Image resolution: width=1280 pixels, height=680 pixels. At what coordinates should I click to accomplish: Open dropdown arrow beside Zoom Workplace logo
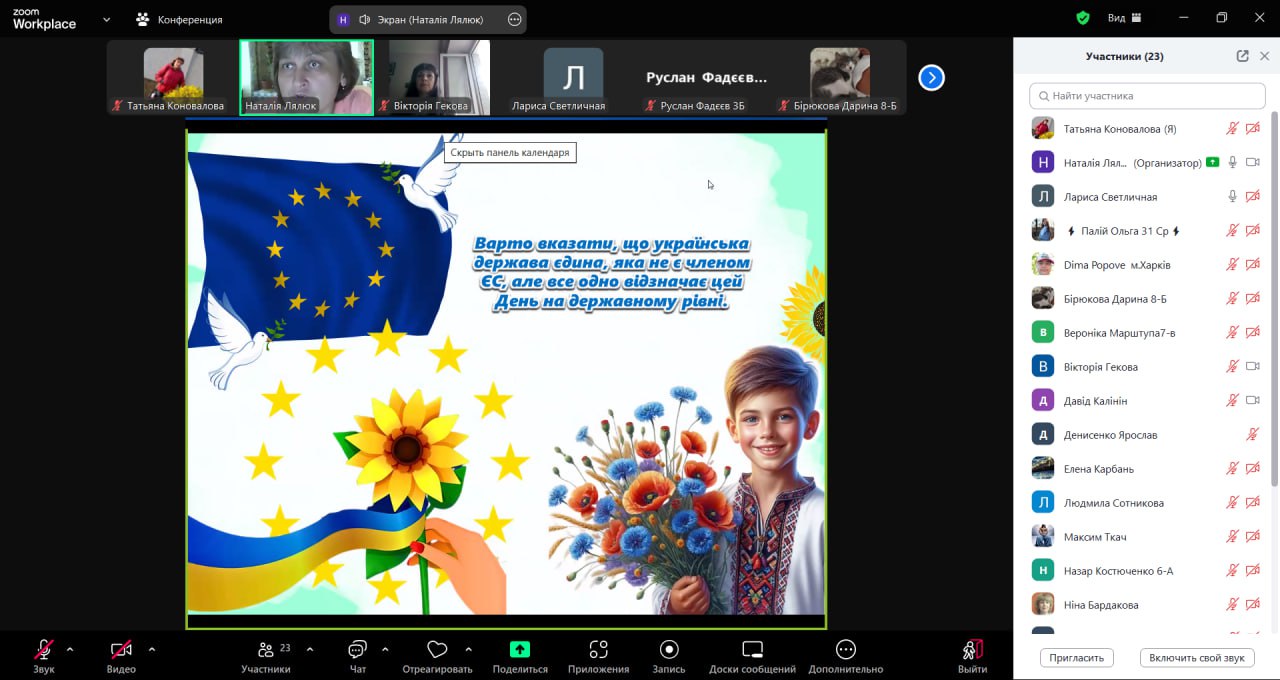107,19
